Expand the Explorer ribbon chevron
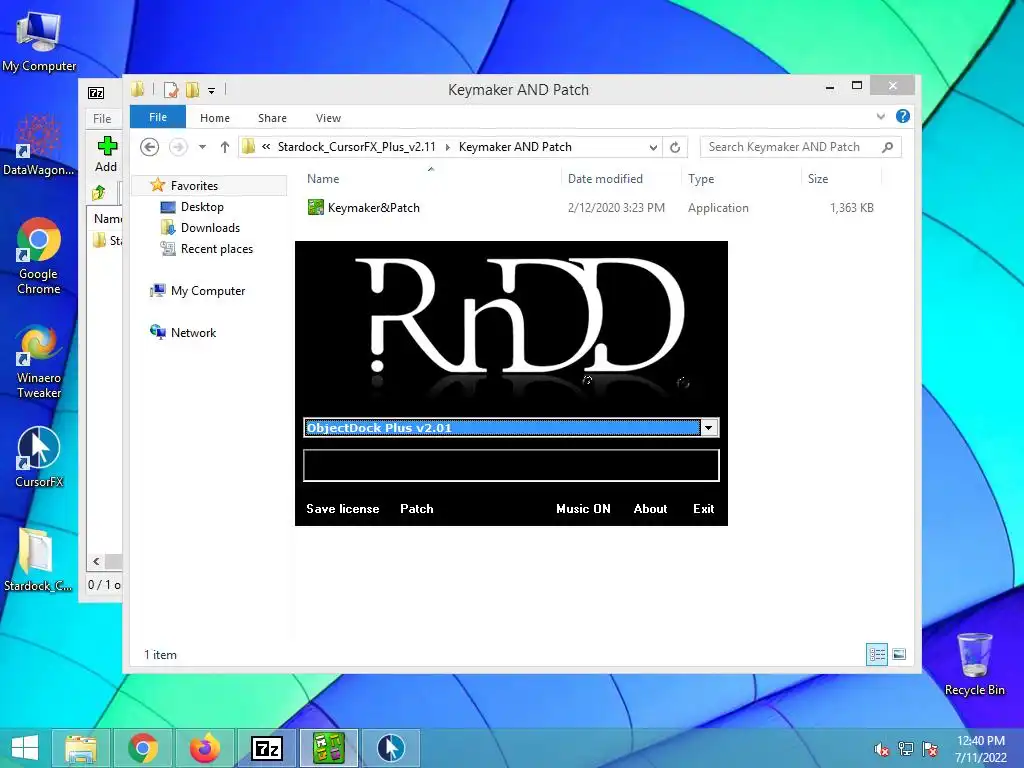The image size is (1024, 768). [880, 116]
